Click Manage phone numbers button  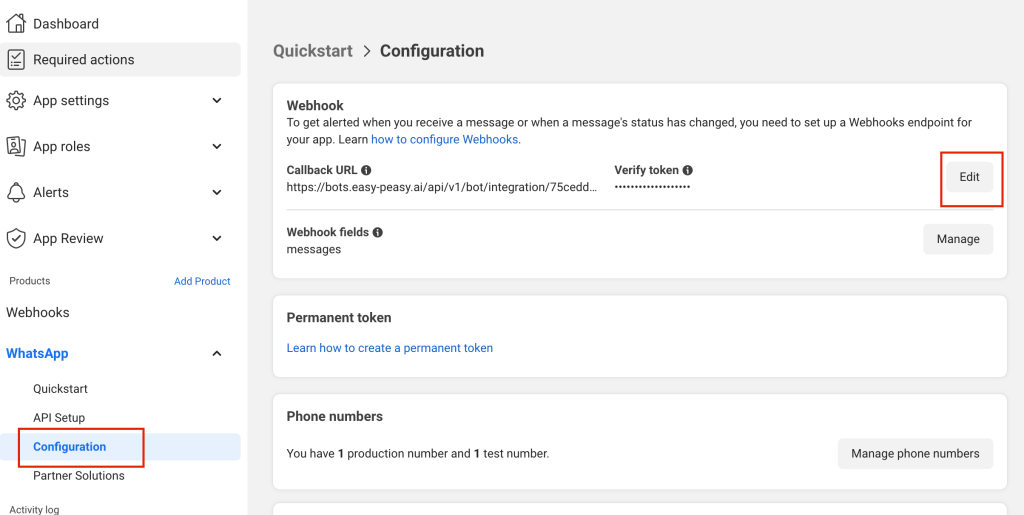click(915, 453)
